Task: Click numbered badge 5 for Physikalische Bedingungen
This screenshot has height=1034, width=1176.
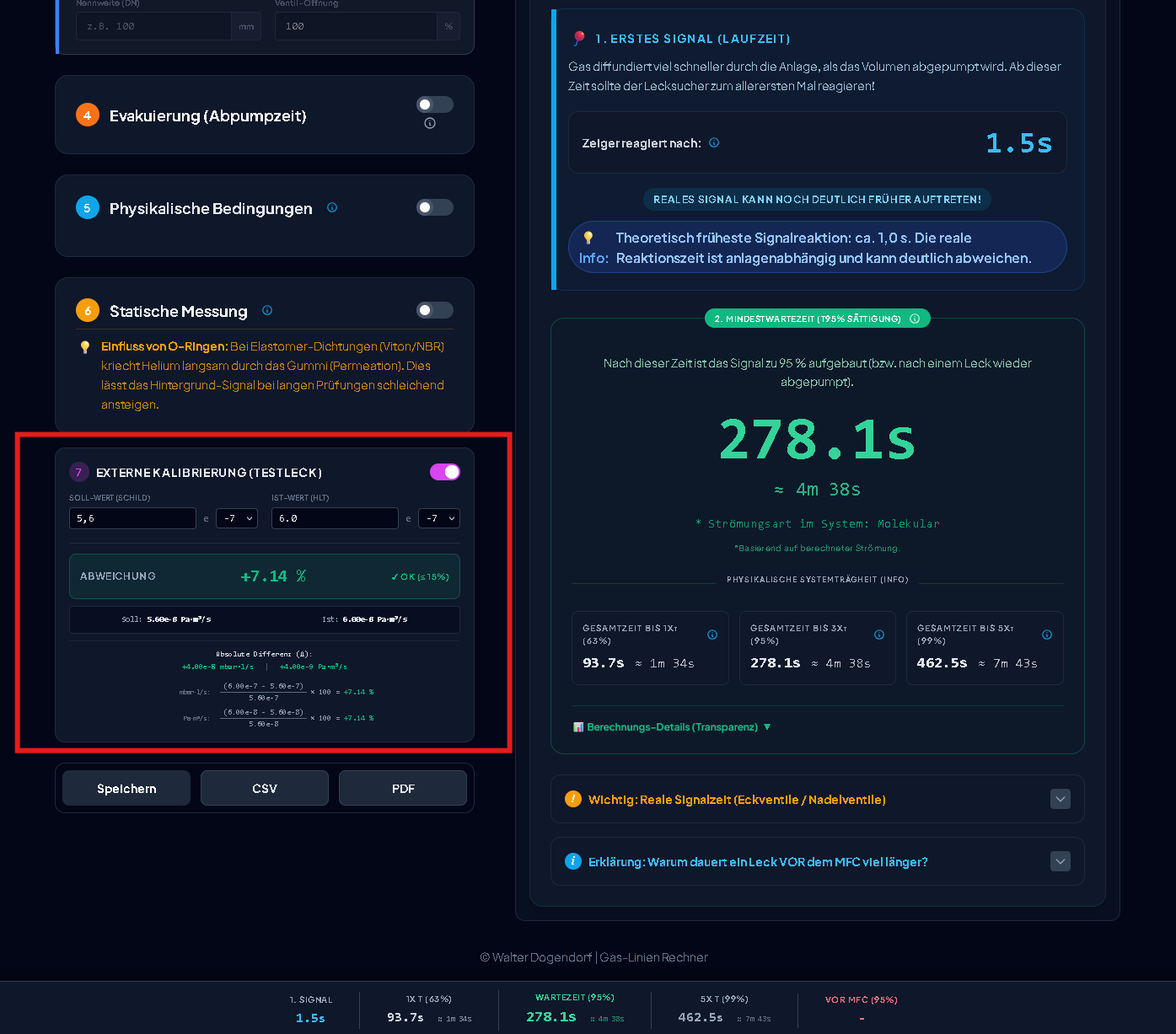Action: tap(88, 207)
